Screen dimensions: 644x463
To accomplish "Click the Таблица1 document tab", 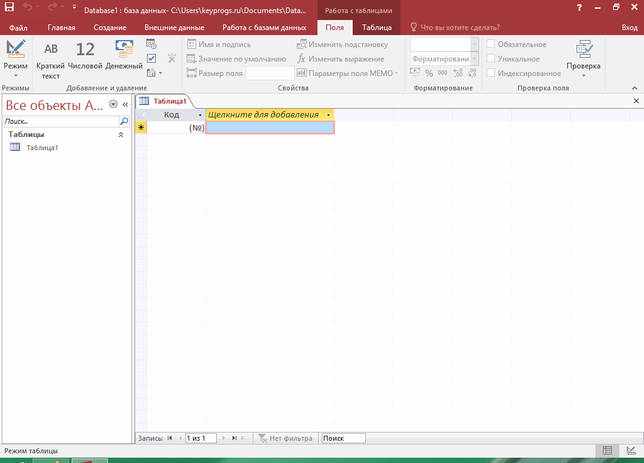I will (x=164, y=101).
